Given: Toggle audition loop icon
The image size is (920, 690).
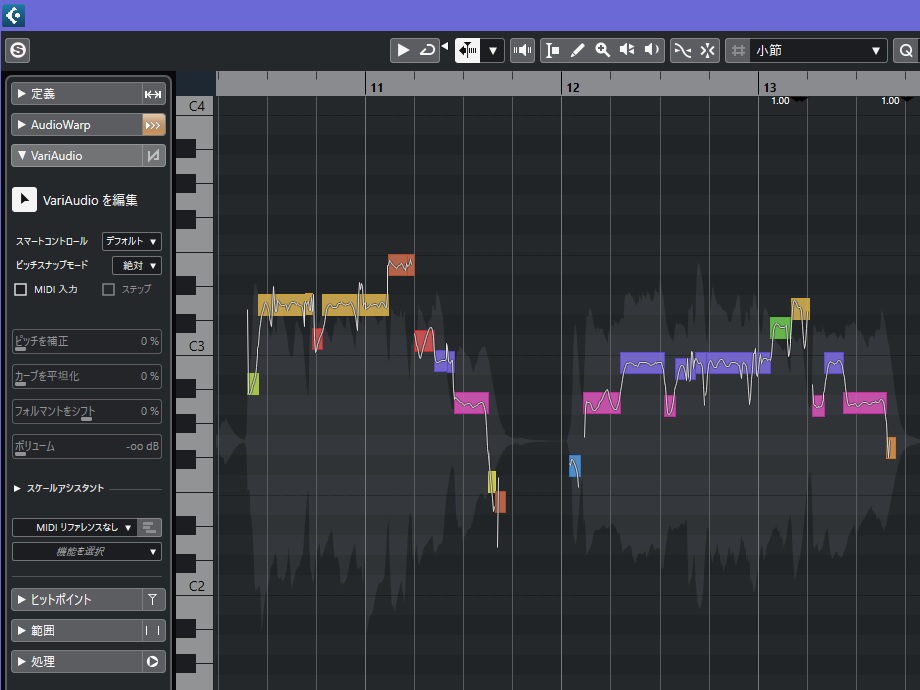Looking at the screenshot, I should point(427,50).
